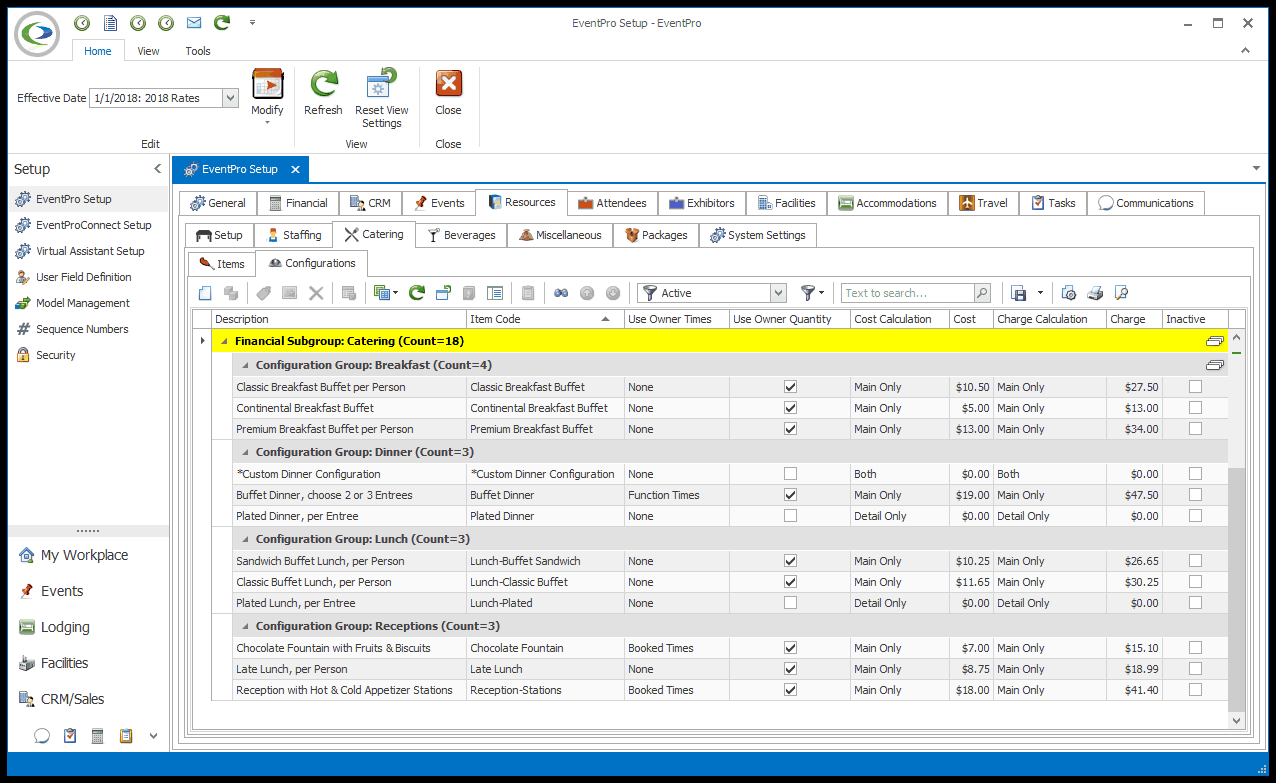This screenshot has height=783, width=1276.
Task: Open the Effective Date dropdown
Action: [x=230, y=98]
